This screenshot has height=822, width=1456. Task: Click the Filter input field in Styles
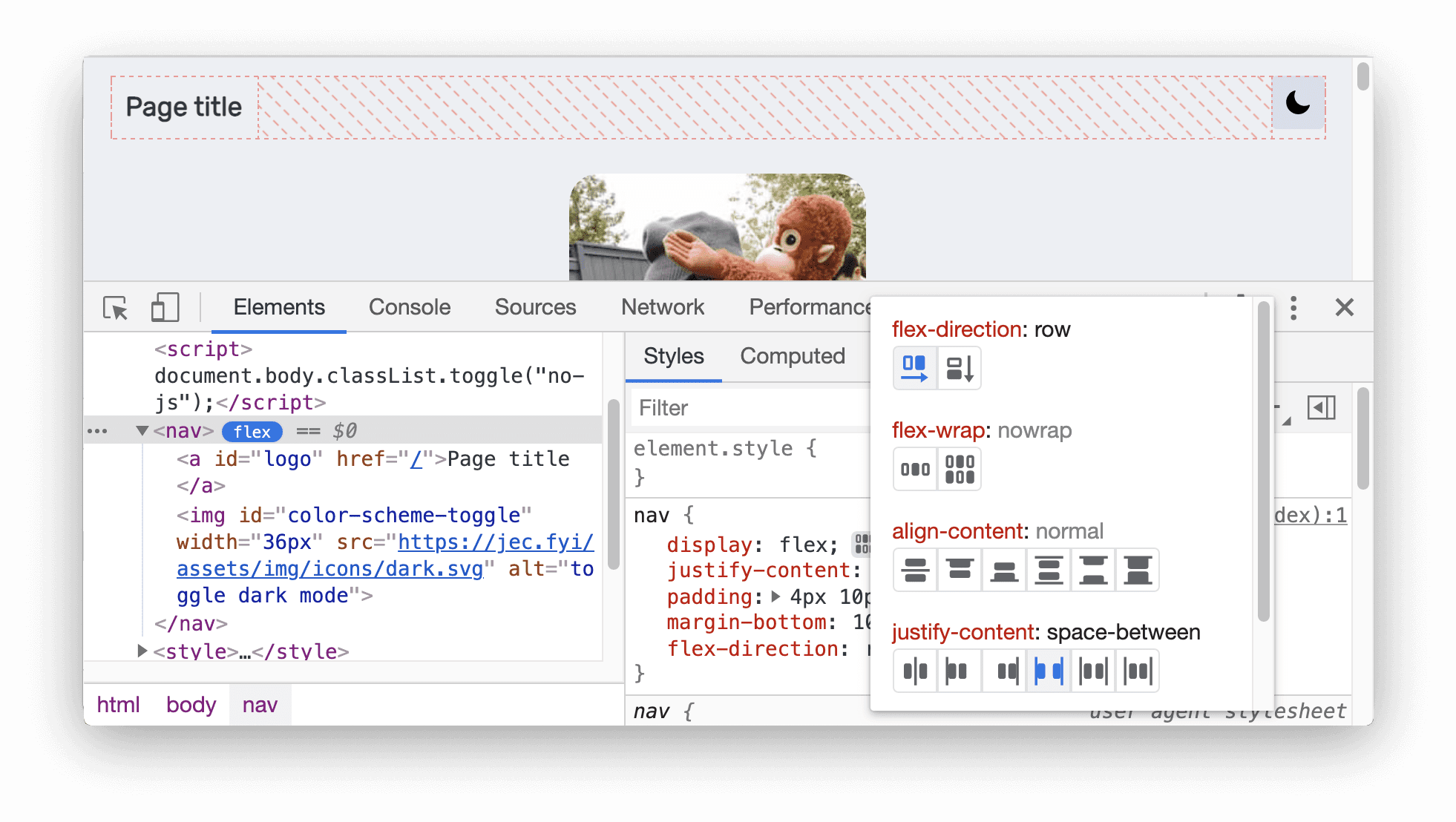[x=750, y=407]
